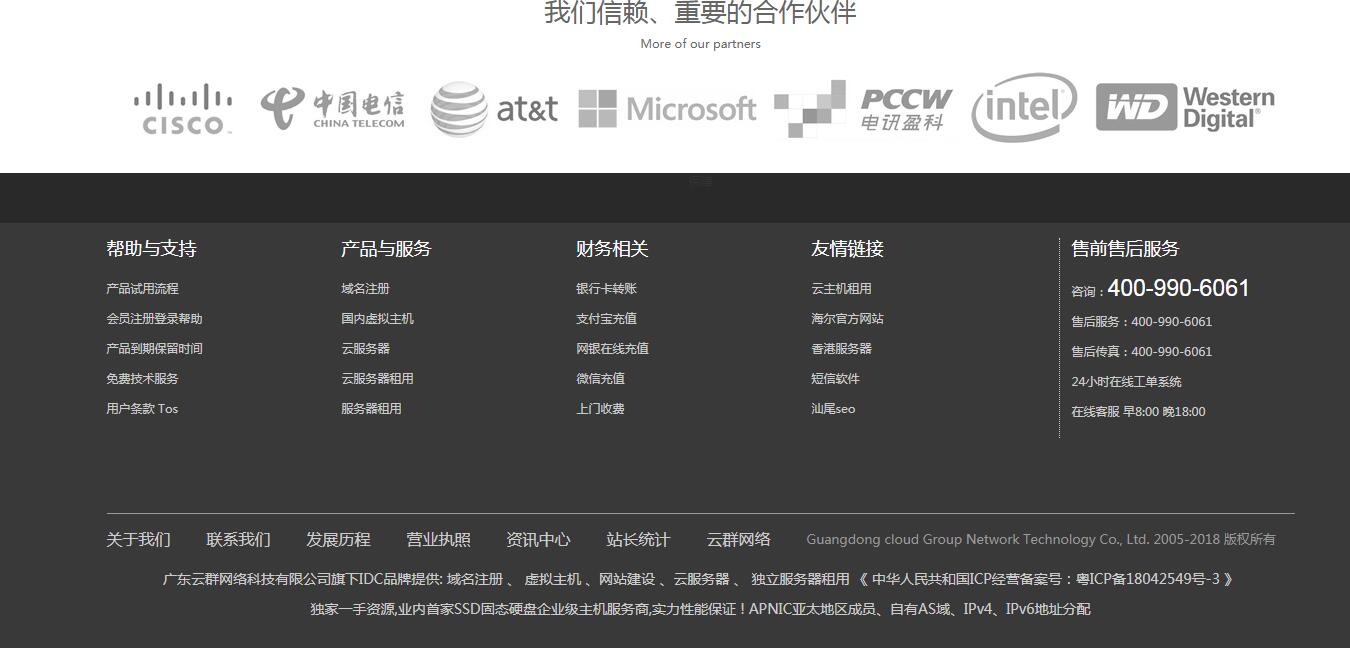Click the 短信软件 link
The width and height of the screenshot is (1350, 648).
[x=835, y=379]
